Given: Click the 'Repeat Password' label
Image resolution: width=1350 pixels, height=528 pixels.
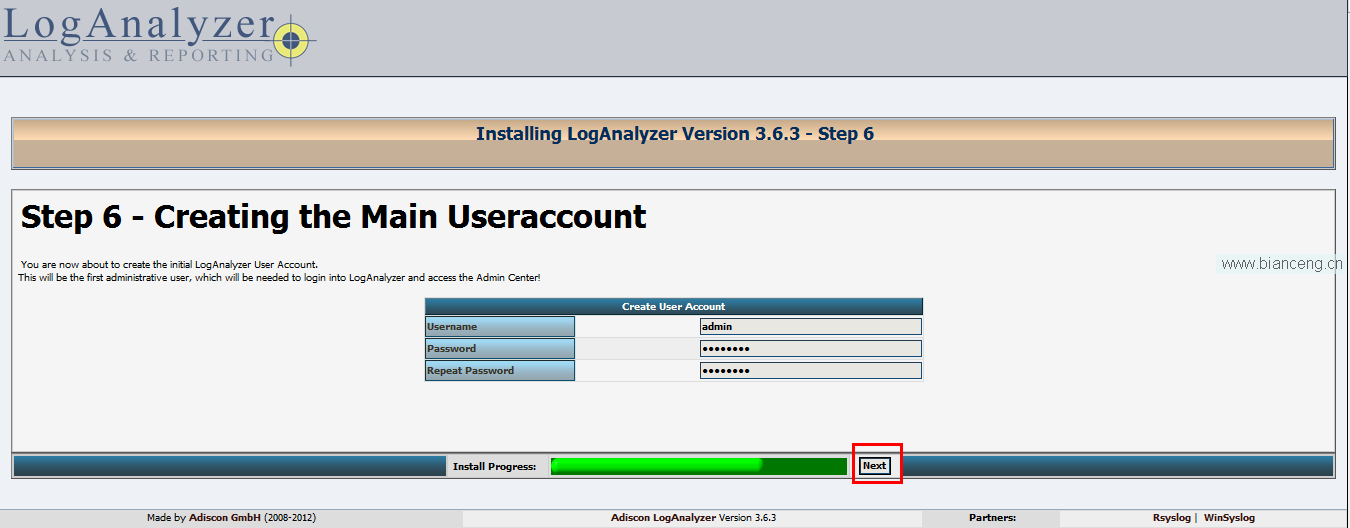Looking at the screenshot, I should point(470,371).
